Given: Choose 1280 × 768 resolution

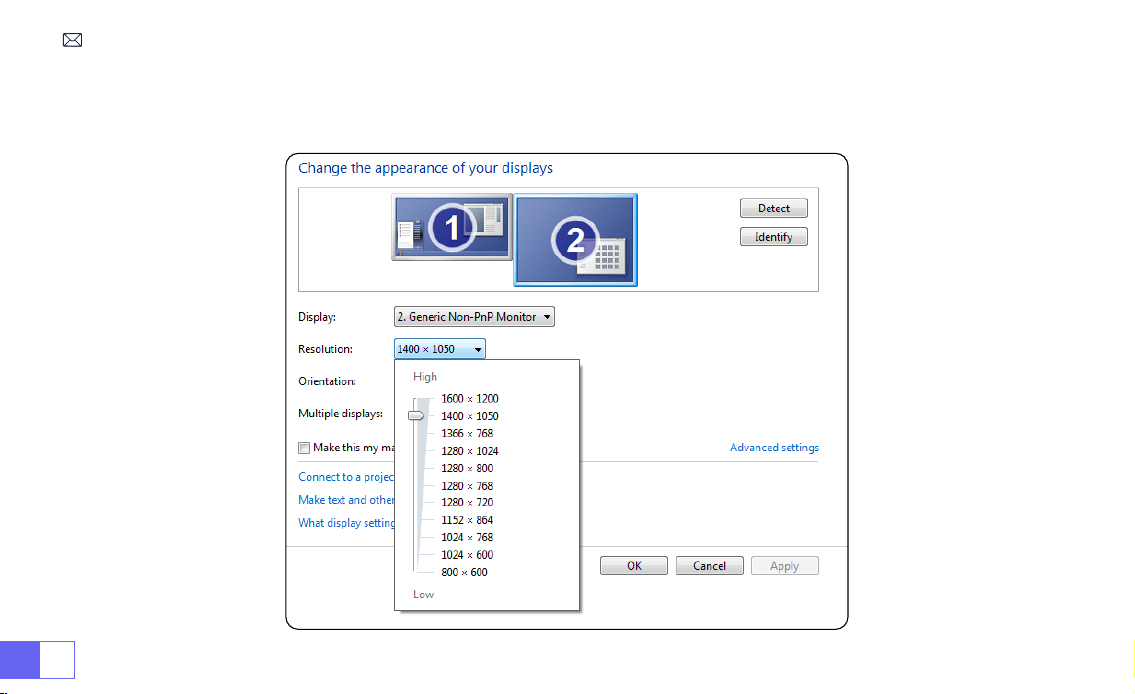Looking at the screenshot, I should coord(467,486).
